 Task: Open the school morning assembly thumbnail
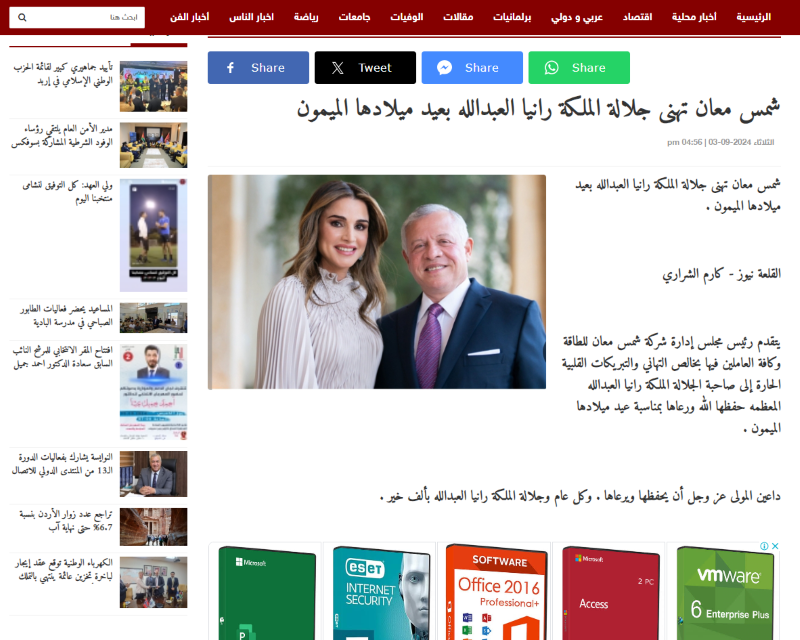tap(154, 317)
